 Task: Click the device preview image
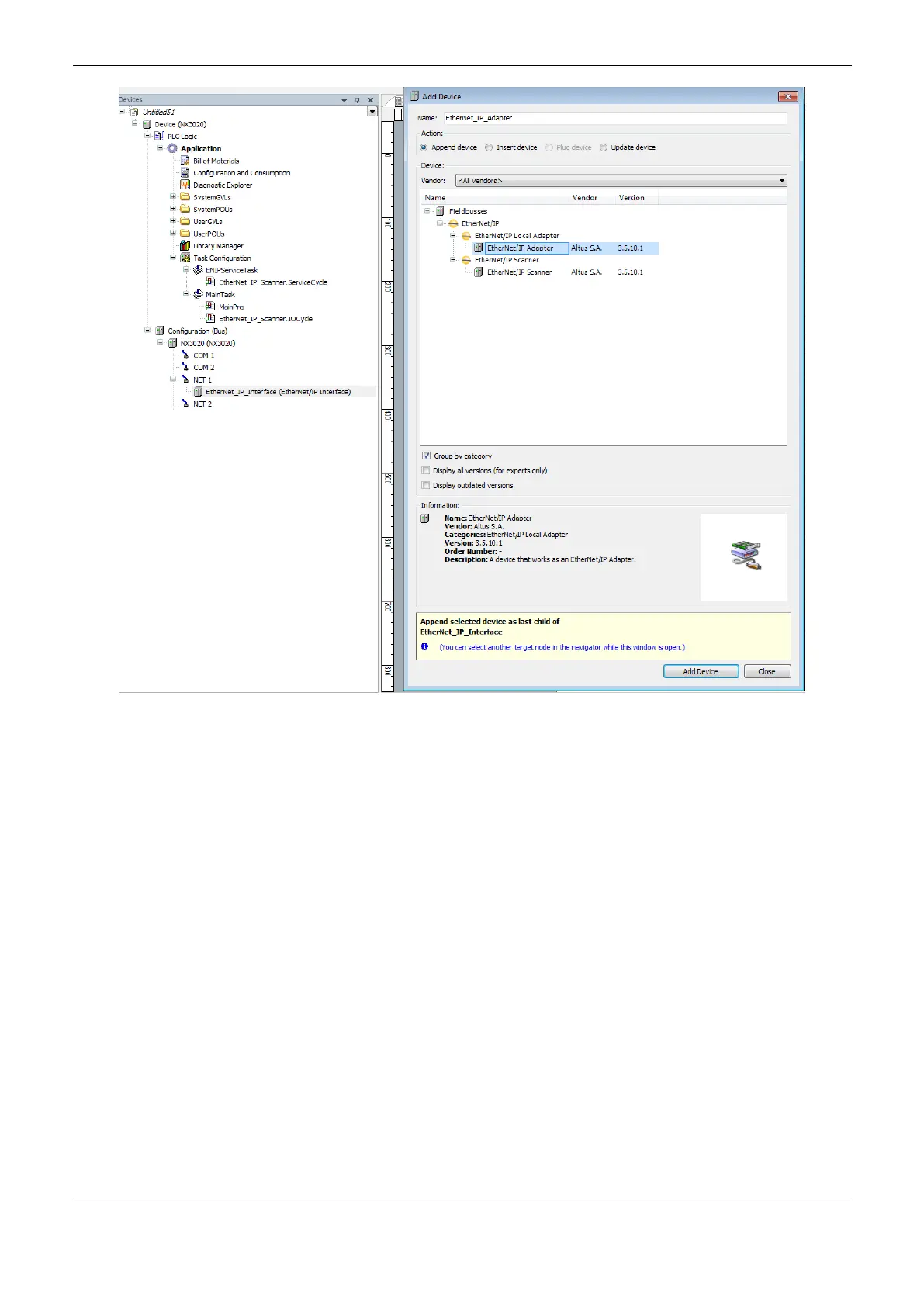pyautogui.click(x=744, y=556)
